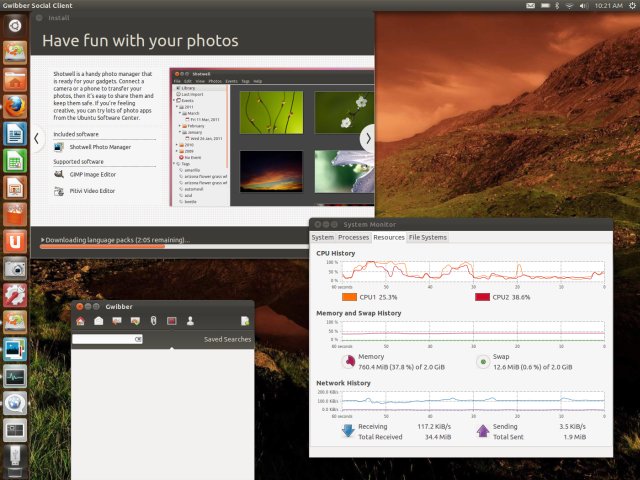Show Gwibber Home stream
This screenshot has height=480, width=640.
click(80, 321)
